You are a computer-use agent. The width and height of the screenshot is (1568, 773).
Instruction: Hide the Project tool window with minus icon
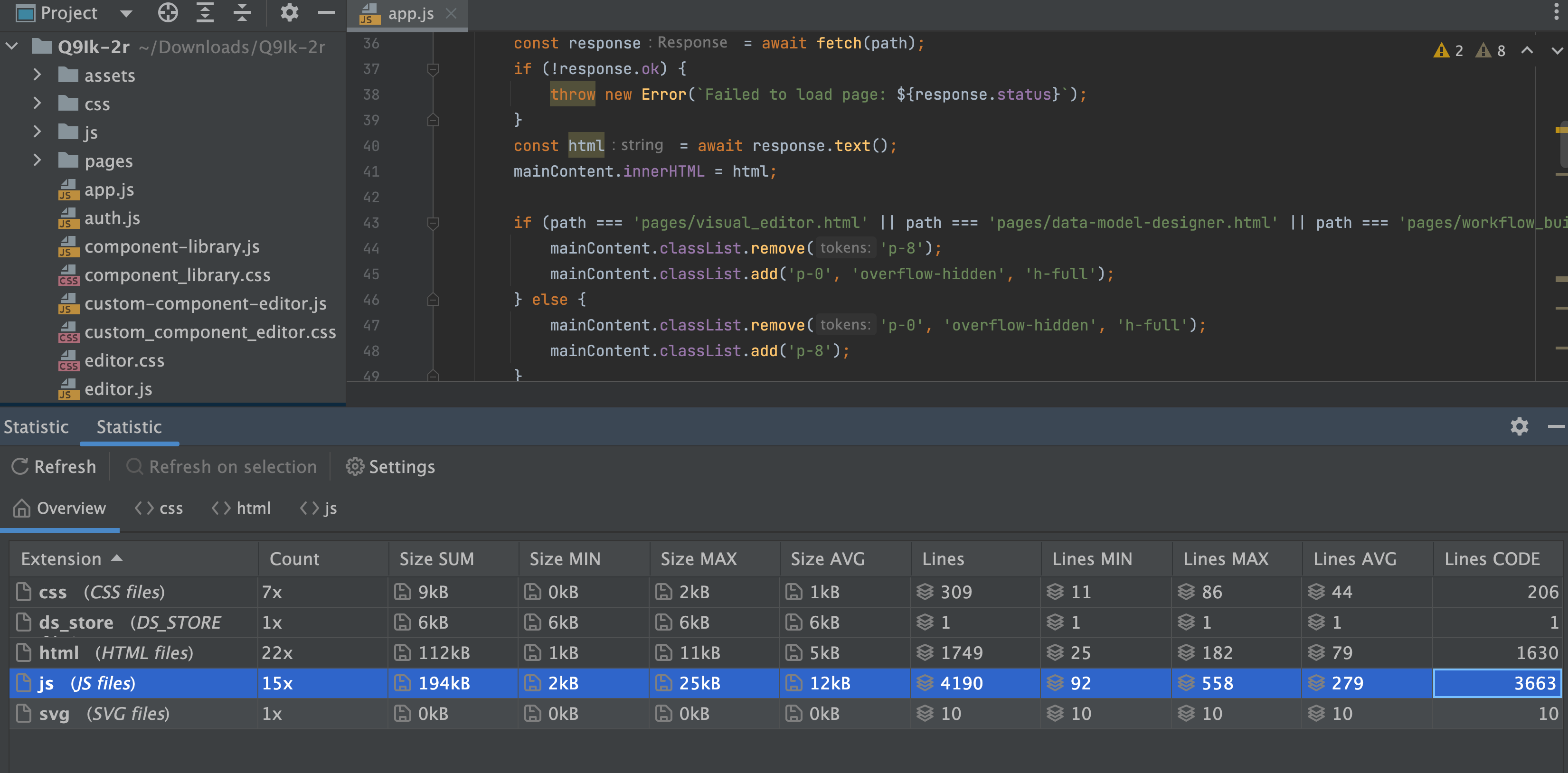click(327, 13)
